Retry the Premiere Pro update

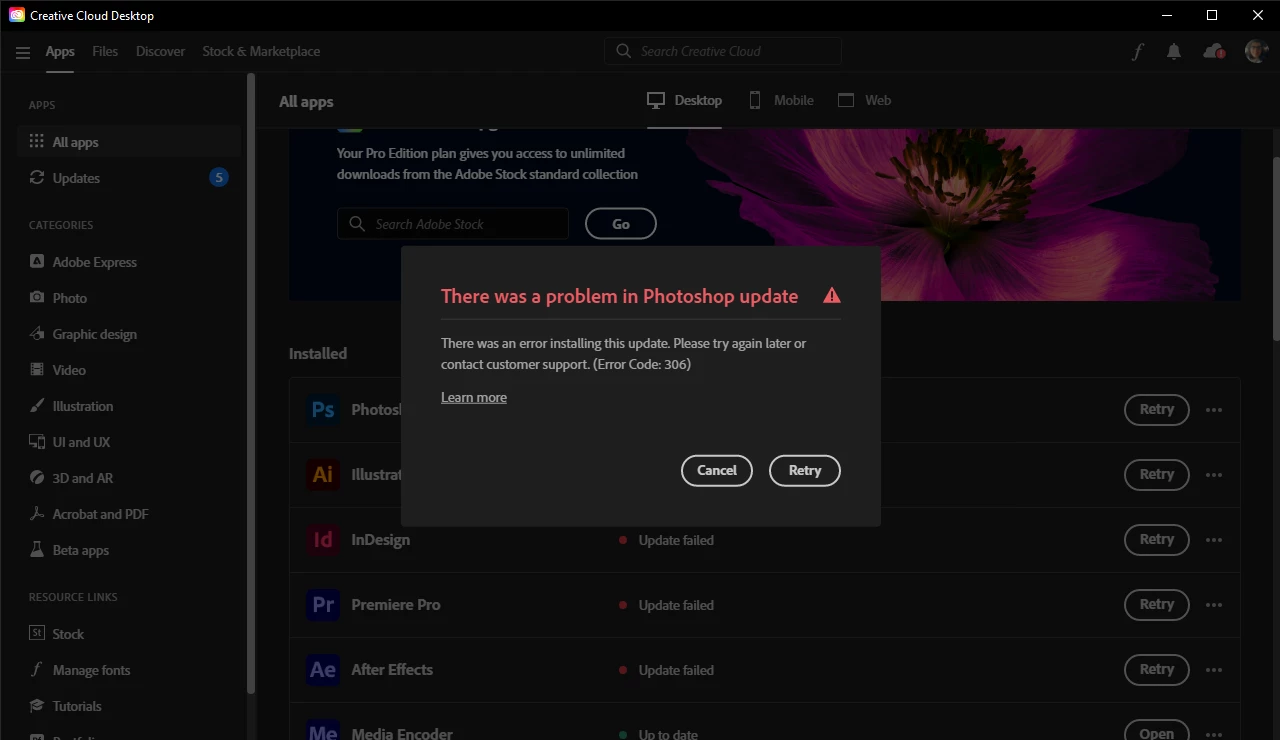coord(1157,604)
